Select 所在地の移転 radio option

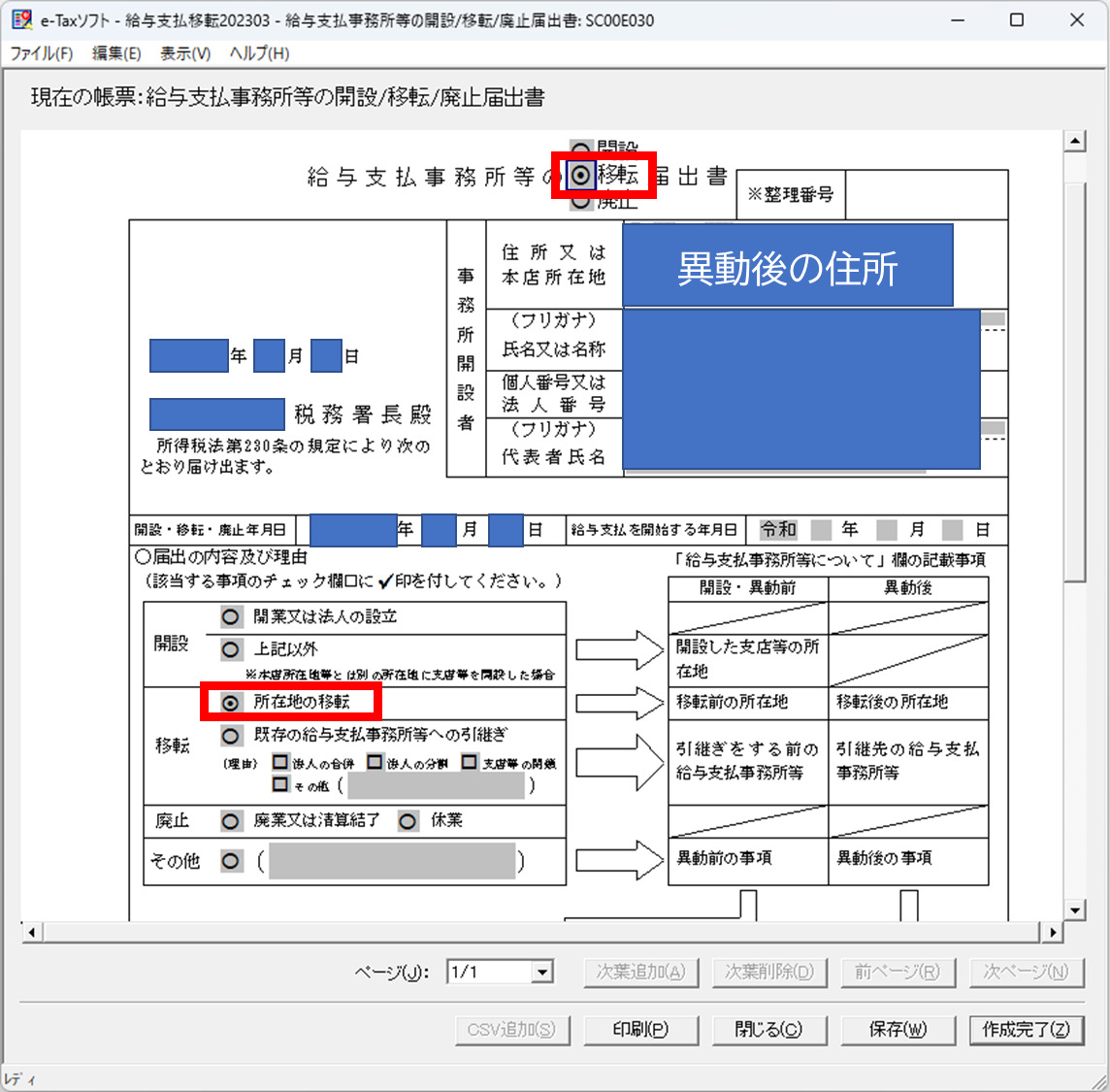[230, 703]
